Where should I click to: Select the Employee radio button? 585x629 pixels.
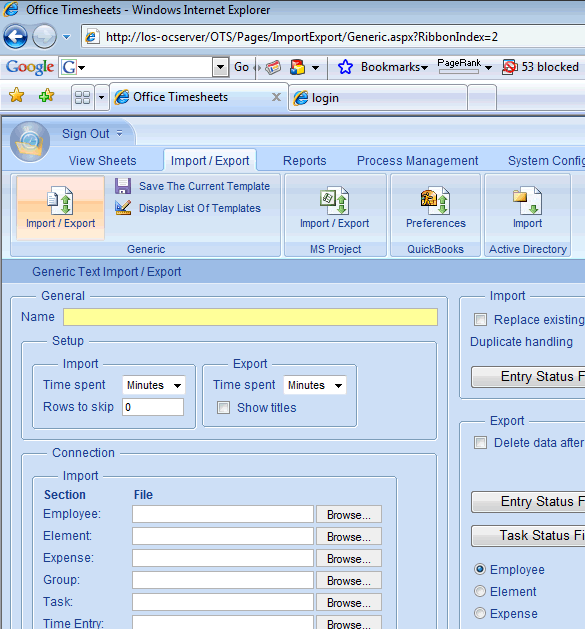tap(480, 569)
